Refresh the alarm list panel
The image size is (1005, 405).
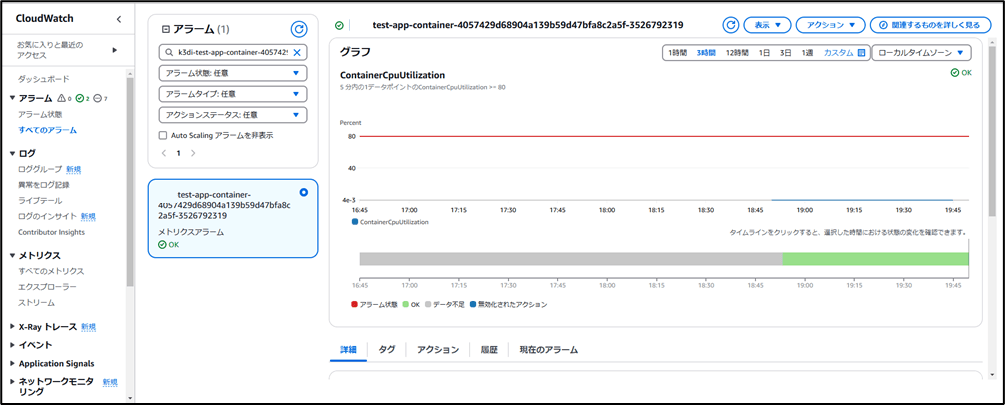pyautogui.click(x=299, y=29)
